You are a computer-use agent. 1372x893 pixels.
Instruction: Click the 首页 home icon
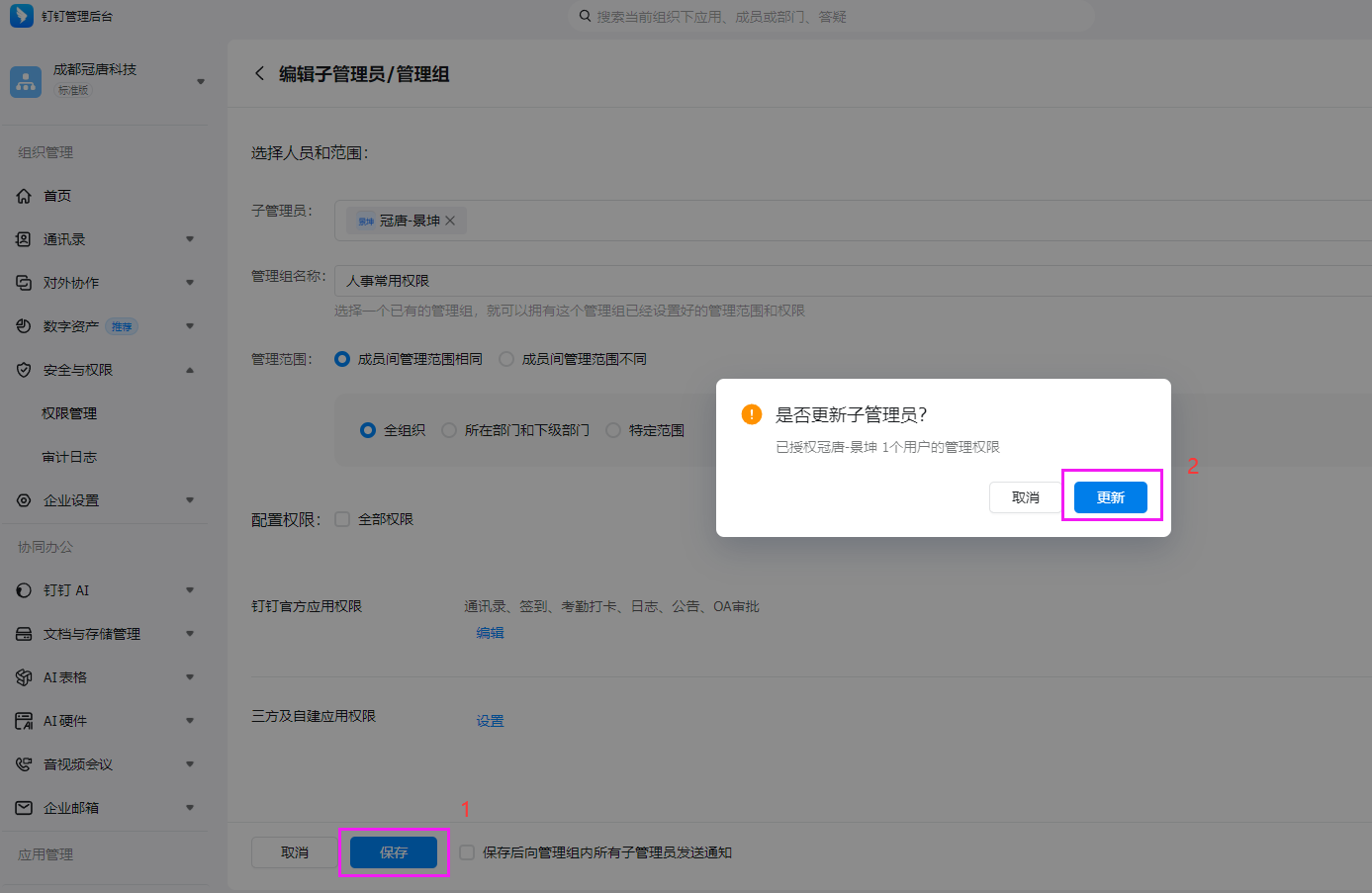pyautogui.click(x=24, y=196)
